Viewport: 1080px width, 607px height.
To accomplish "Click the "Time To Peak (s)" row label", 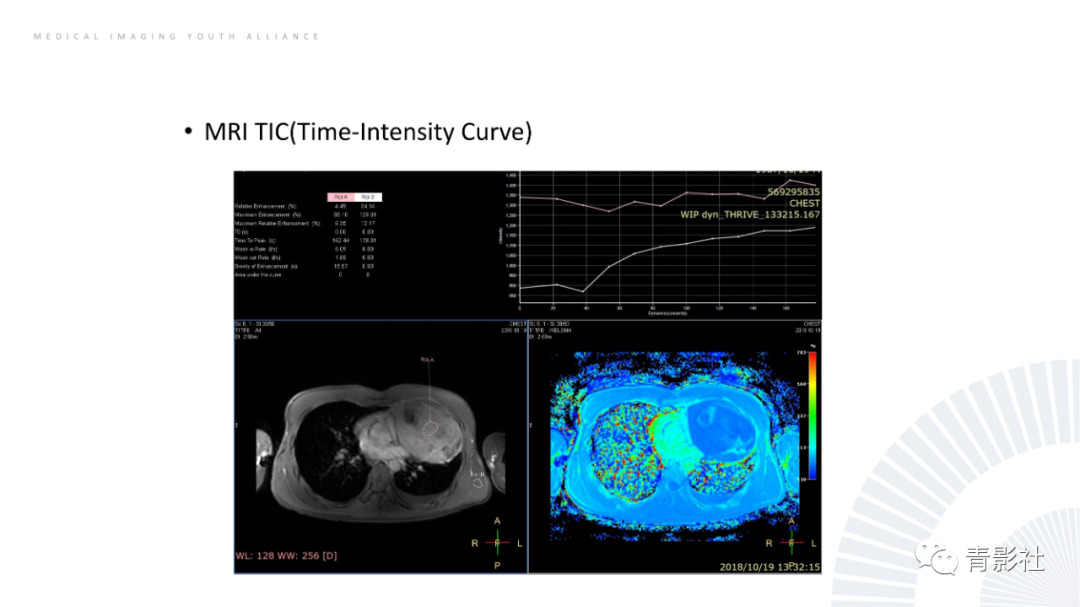I will coord(255,240).
